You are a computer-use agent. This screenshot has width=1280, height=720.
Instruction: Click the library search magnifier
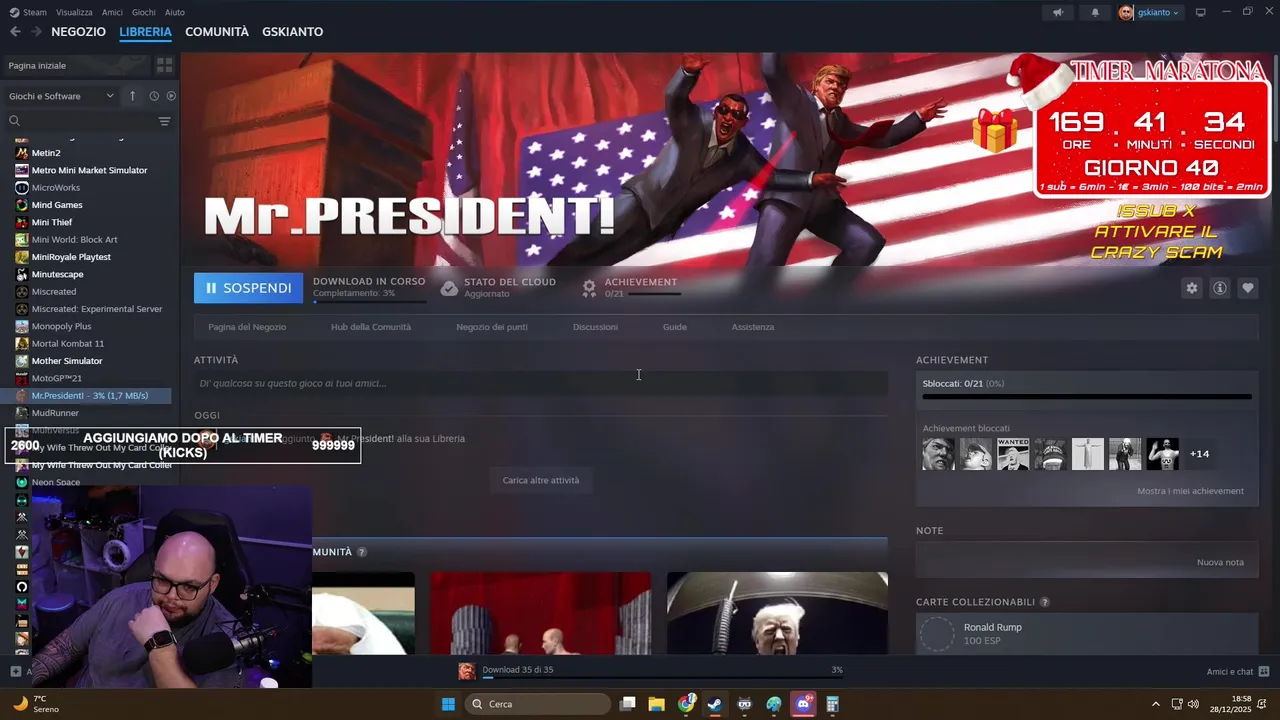coord(14,121)
